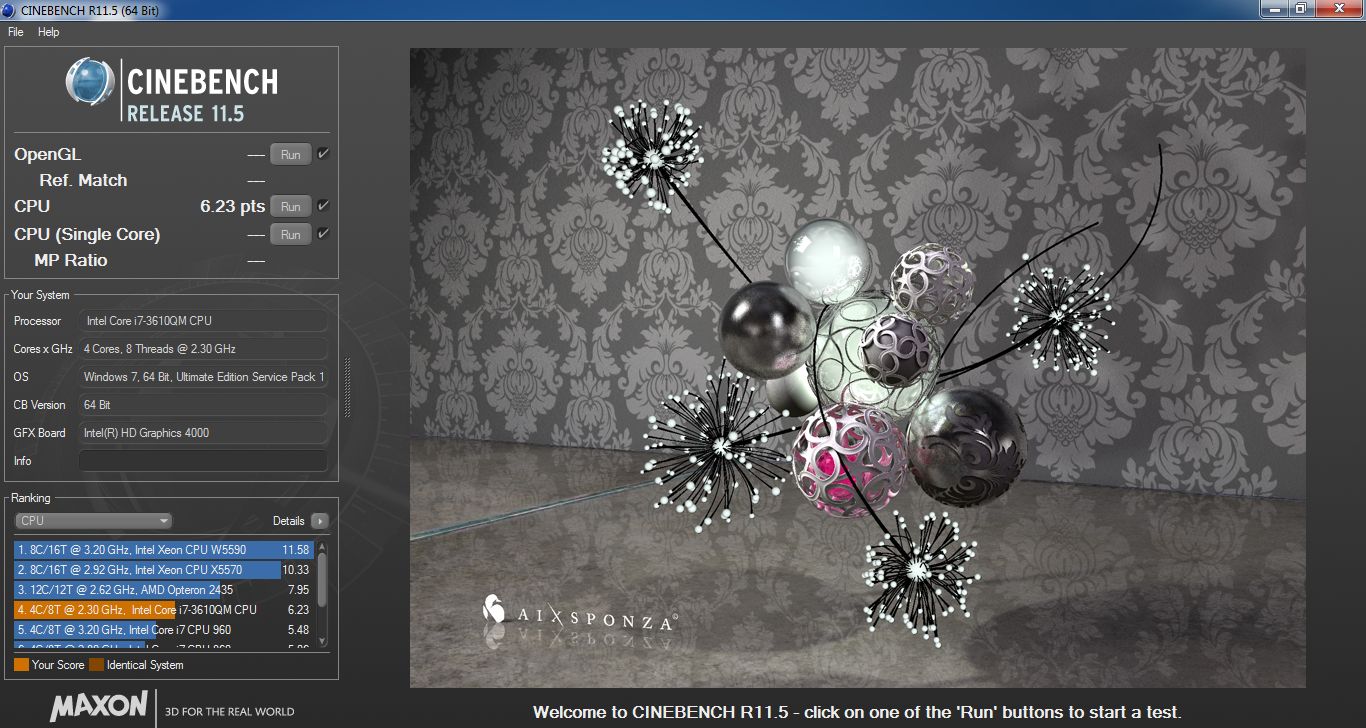Minimize the Cinebench window

1277,8
